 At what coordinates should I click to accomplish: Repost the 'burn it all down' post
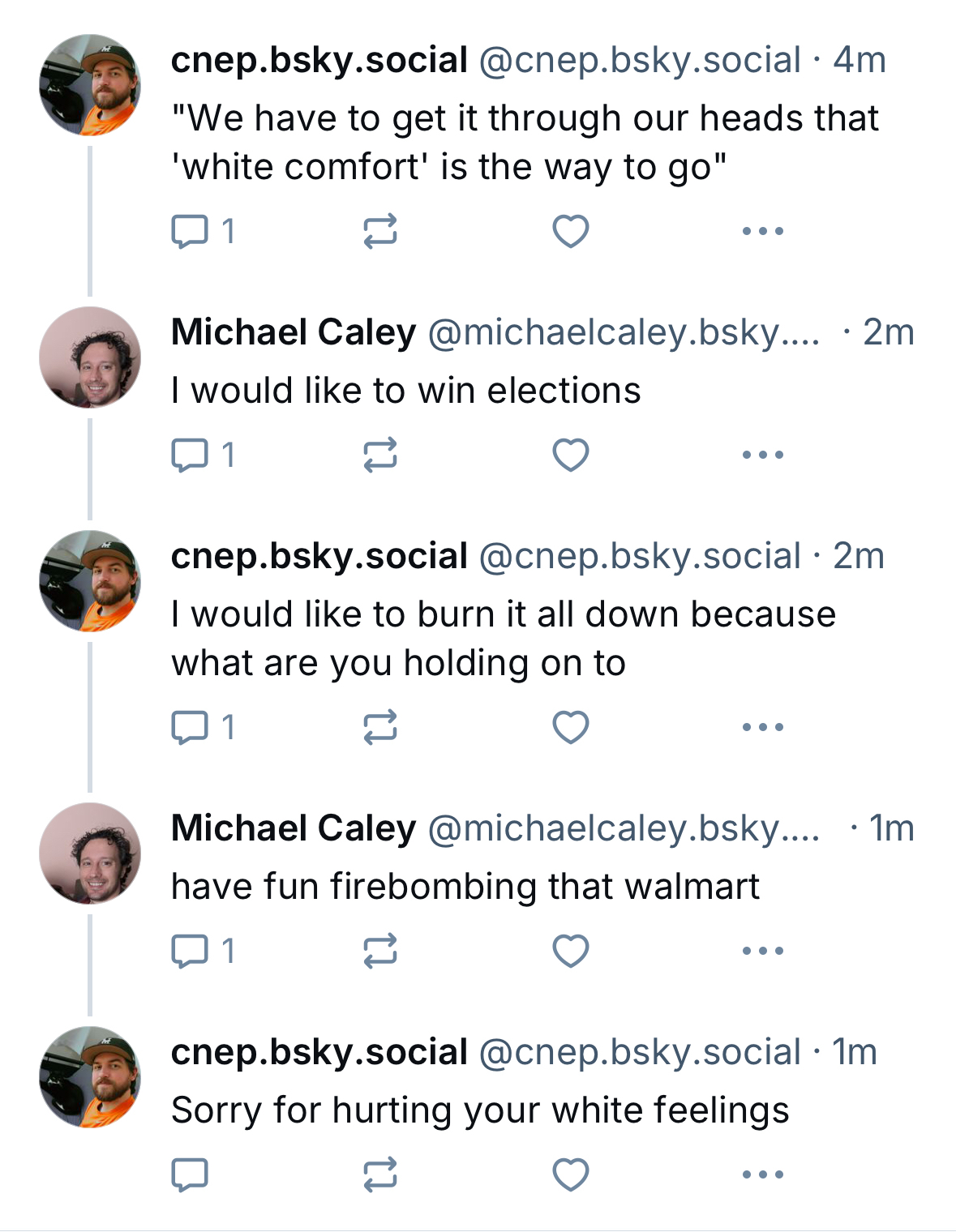(379, 727)
